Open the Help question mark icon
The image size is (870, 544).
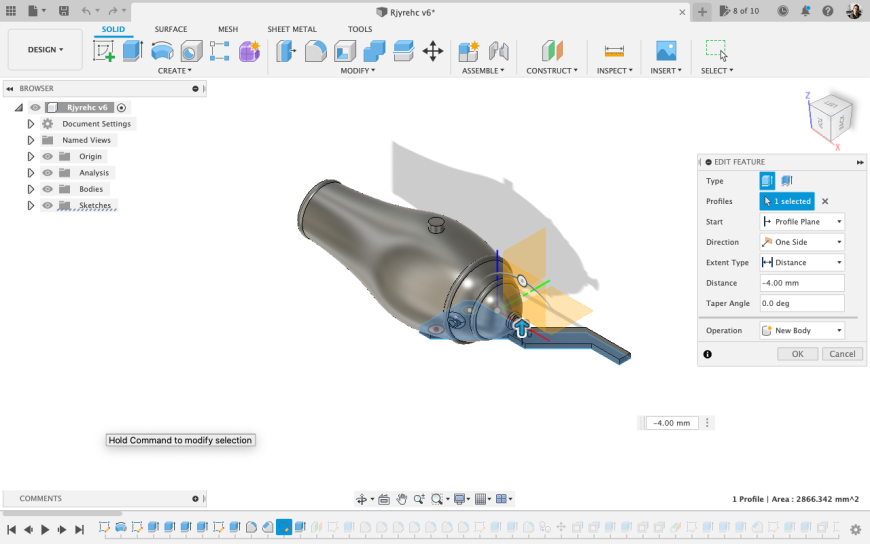(827, 11)
